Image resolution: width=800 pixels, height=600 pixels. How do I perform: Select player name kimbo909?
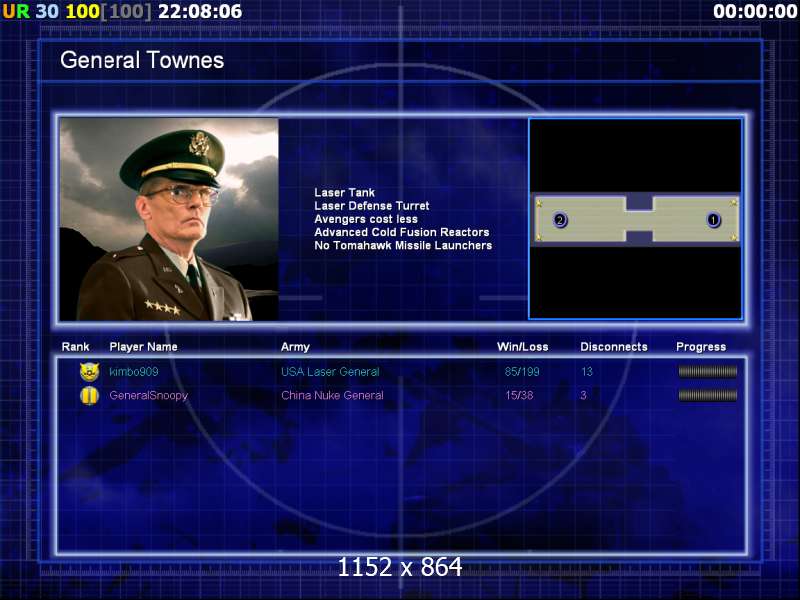[134, 371]
